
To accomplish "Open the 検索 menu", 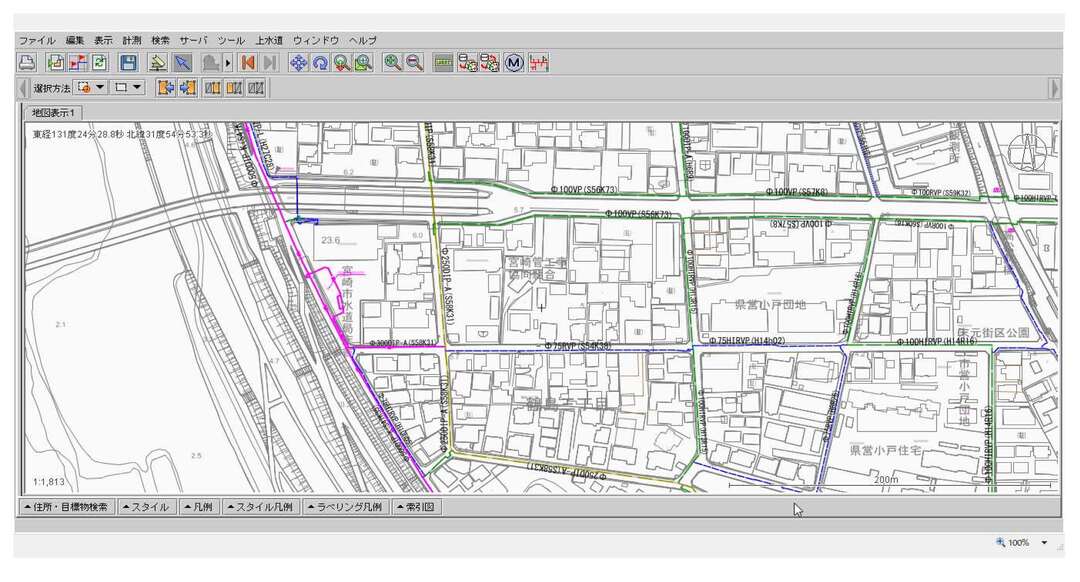I will click(160, 41).
